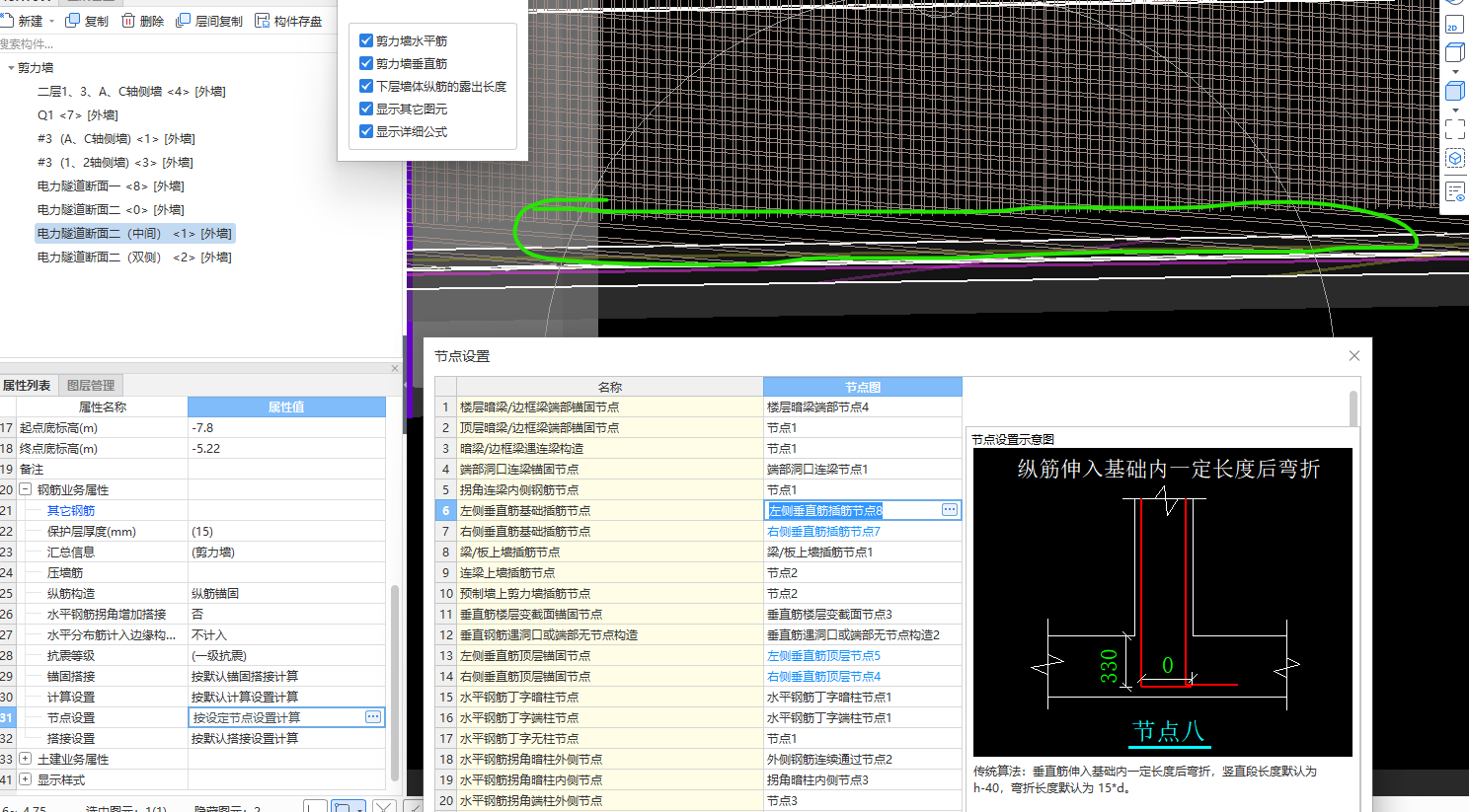Image resolution: width=1469 pixels, height=812 pixels.
Task: Click the 删除 (Delete) trash icon
Action: pyautogui.click(x=128, y=21)
